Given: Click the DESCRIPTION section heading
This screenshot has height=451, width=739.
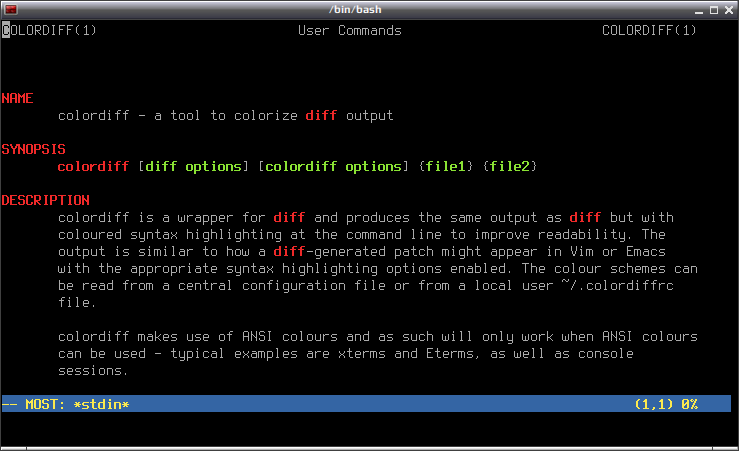Looking at the screenshot, I should click(45, 200).
